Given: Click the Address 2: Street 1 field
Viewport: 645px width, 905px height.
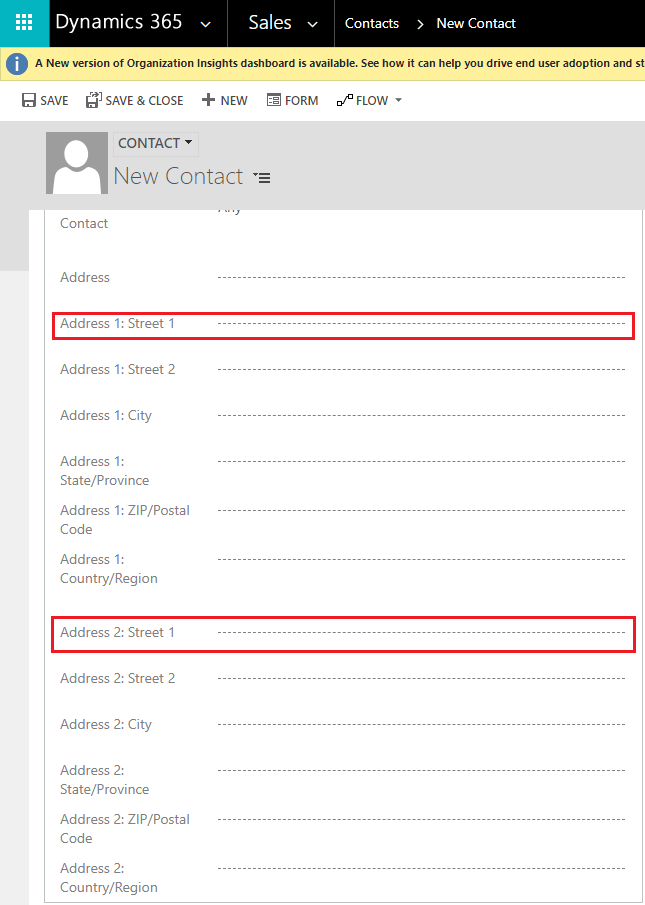Looking at the screenshot, I should (421, 633).
